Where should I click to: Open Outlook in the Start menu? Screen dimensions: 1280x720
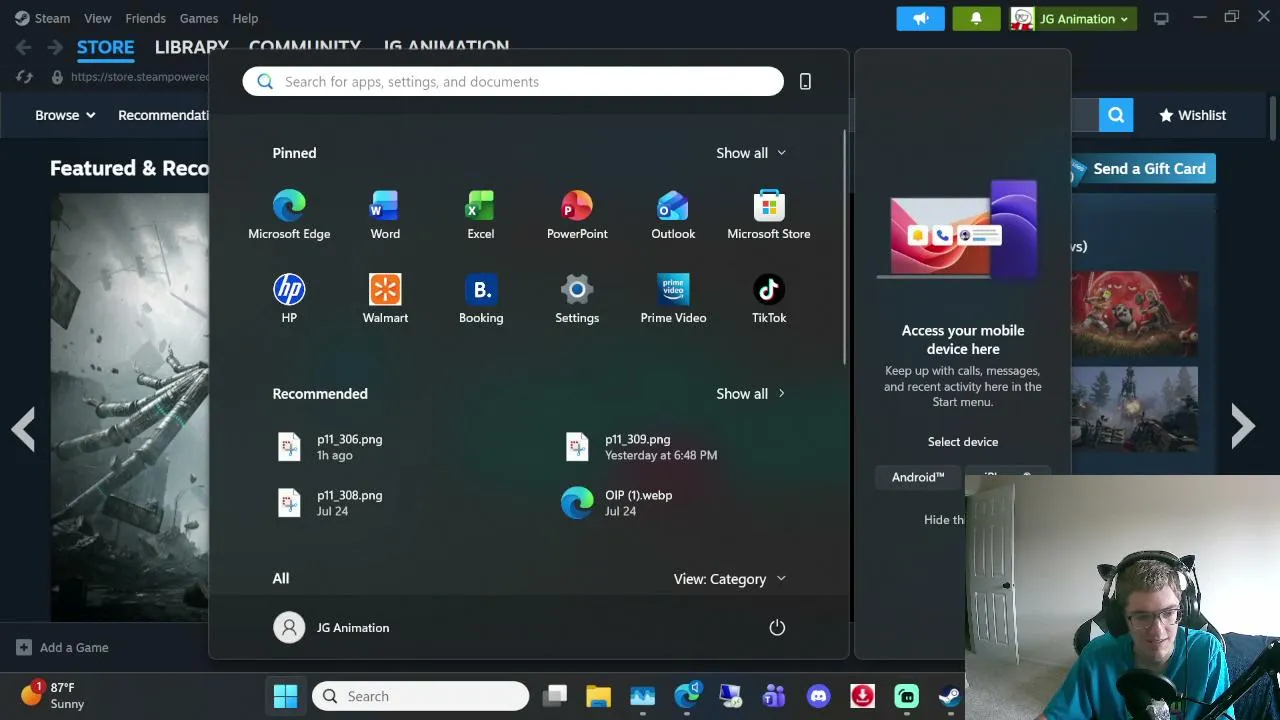pyautogui.click(x=673, y=216)
